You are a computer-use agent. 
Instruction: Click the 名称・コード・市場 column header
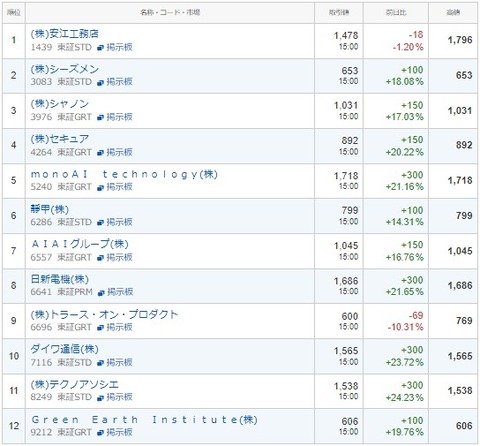coord(170,13)
